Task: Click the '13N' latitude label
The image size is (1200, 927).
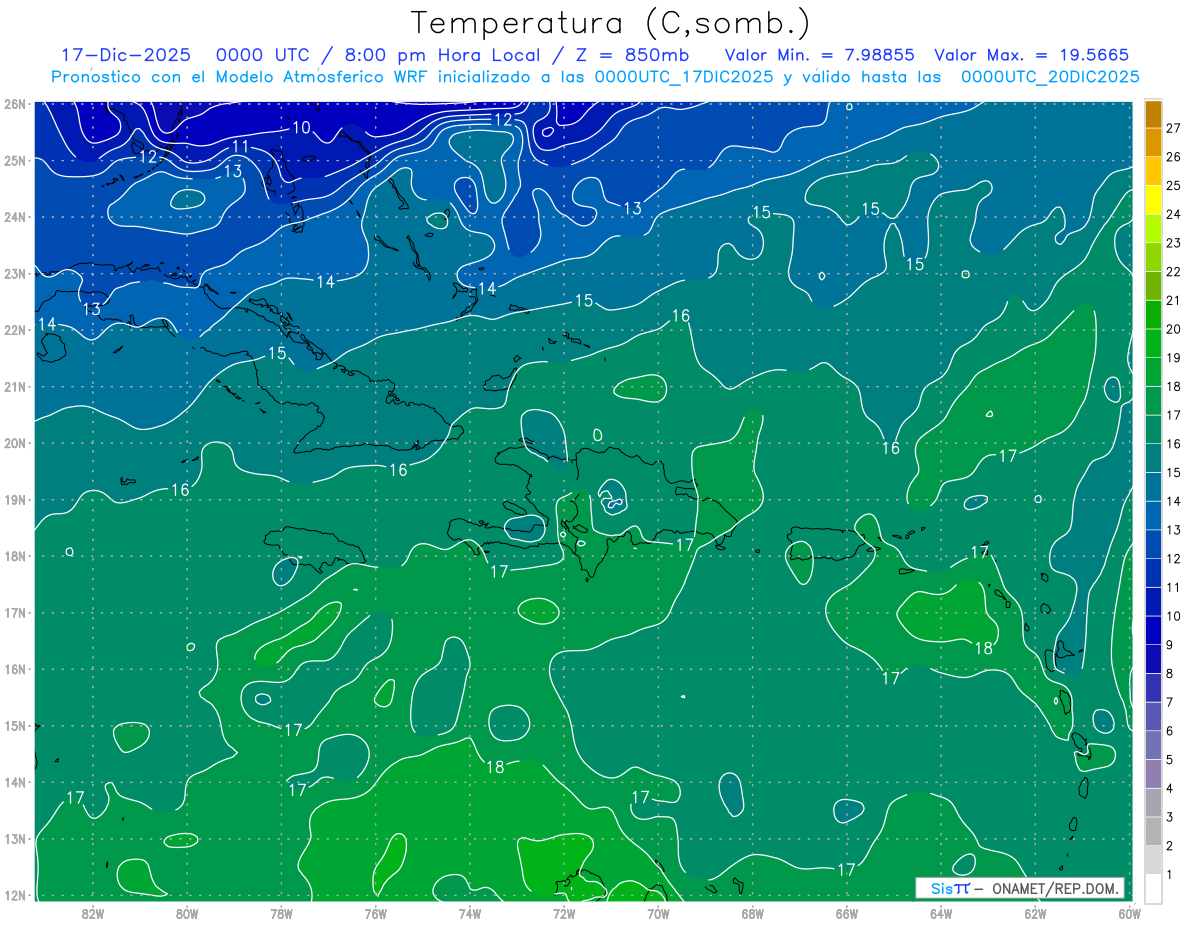Action: click(x=14, y=839)
